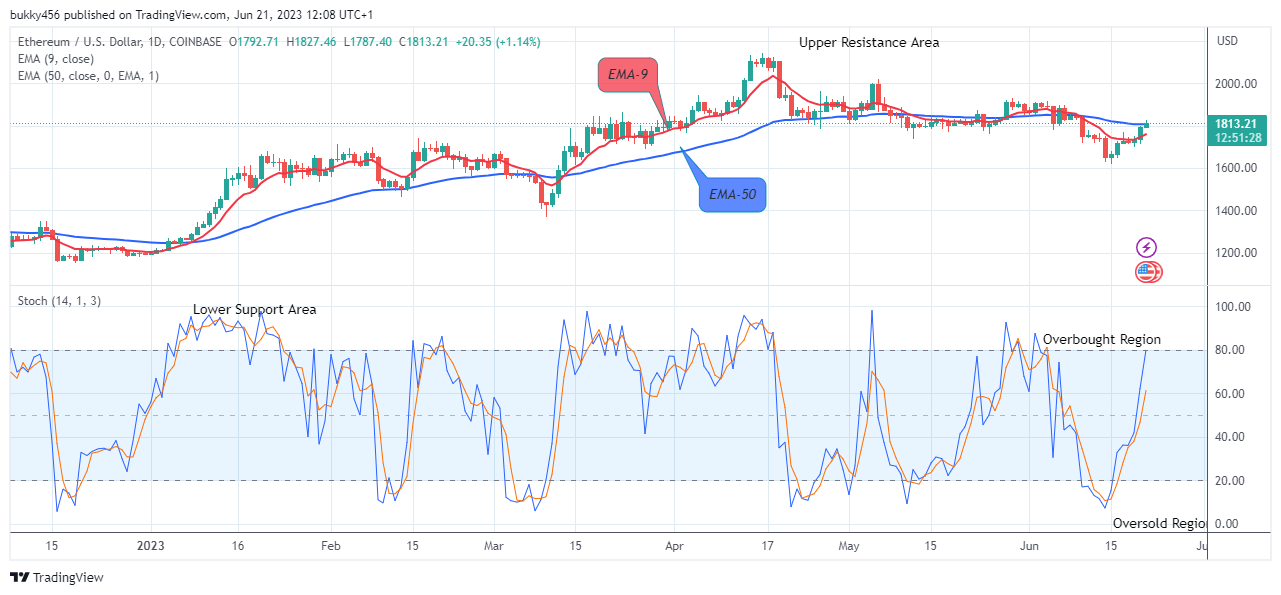Image resolution: width=1281 pixels, height=595 pixels.
Task: Click the Upper Resistance Area text annotation
Action: point(869,42)
